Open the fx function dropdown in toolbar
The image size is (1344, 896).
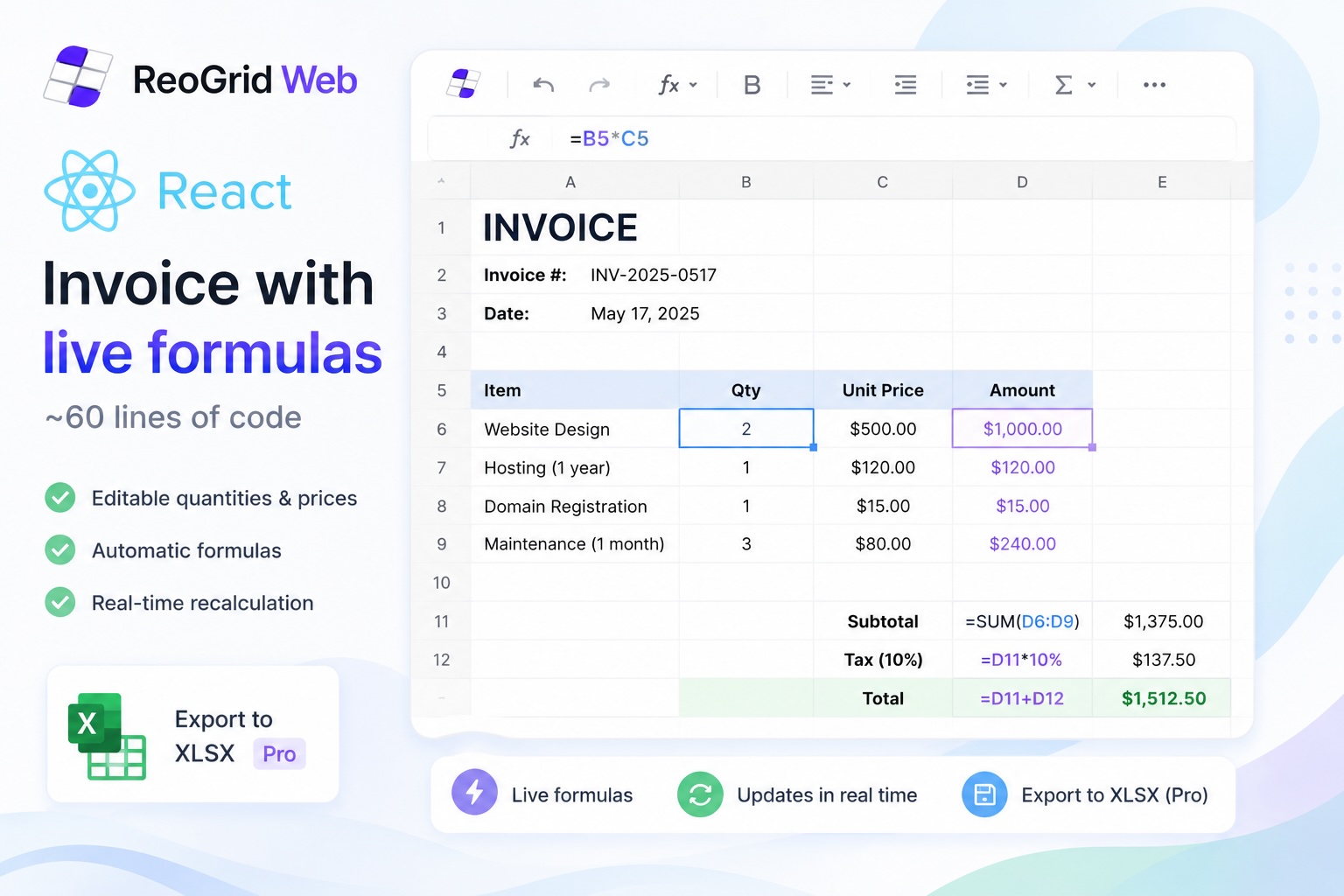pyautogui.click(x=677, y=85)
